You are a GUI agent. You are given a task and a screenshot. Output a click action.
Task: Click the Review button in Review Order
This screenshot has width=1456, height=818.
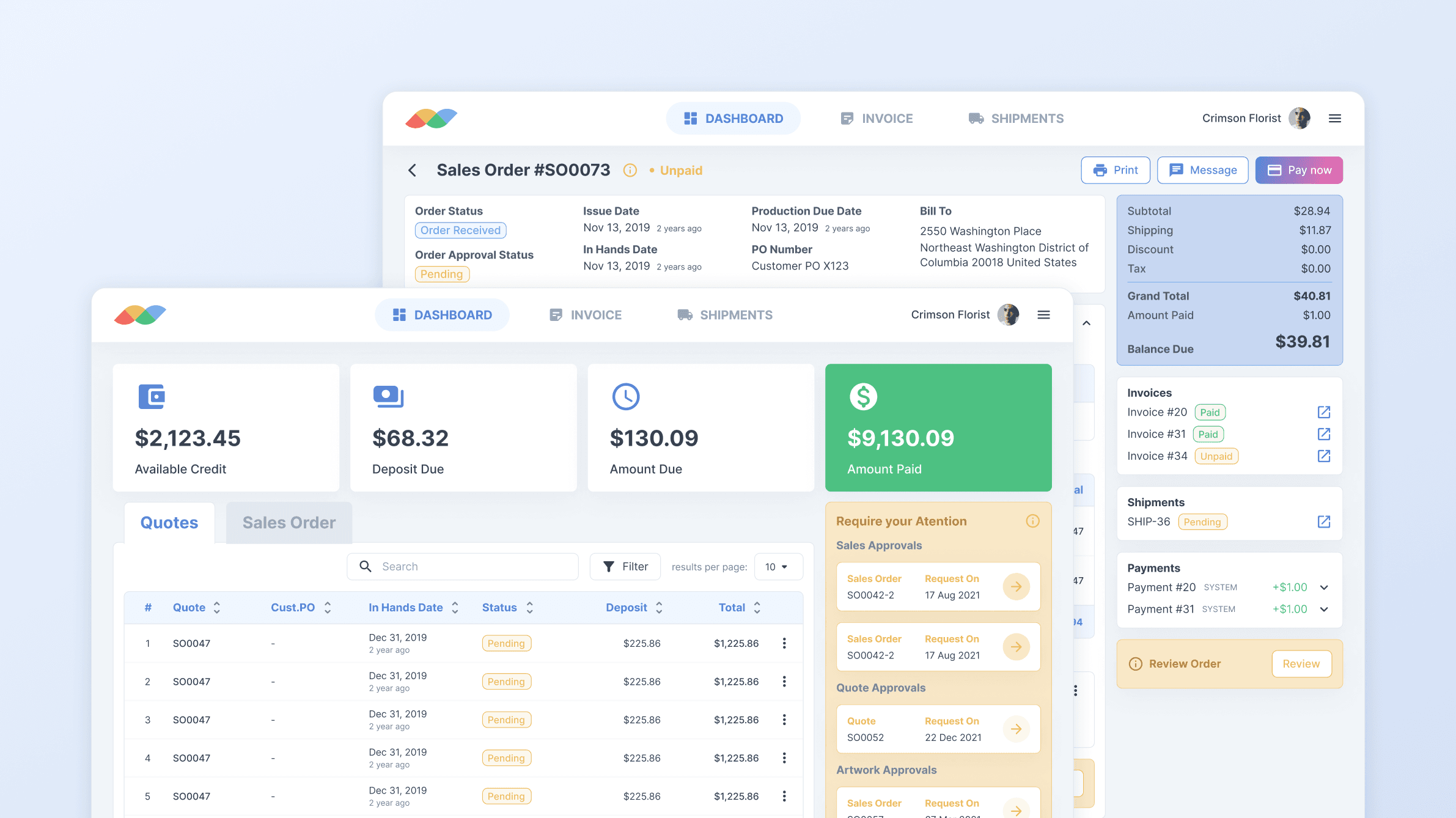tap(1301, 664)
